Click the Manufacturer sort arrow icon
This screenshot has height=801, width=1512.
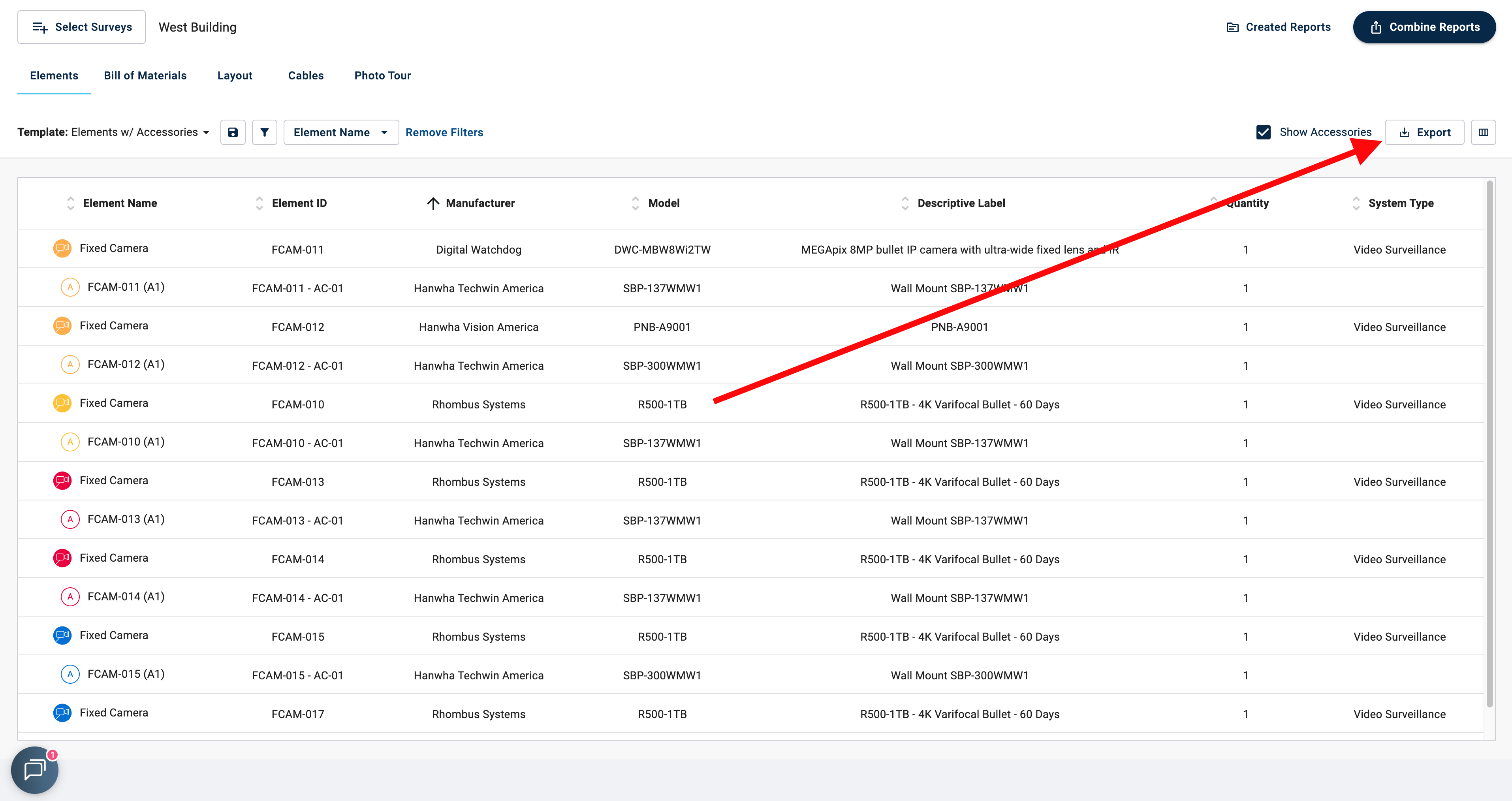433,203
